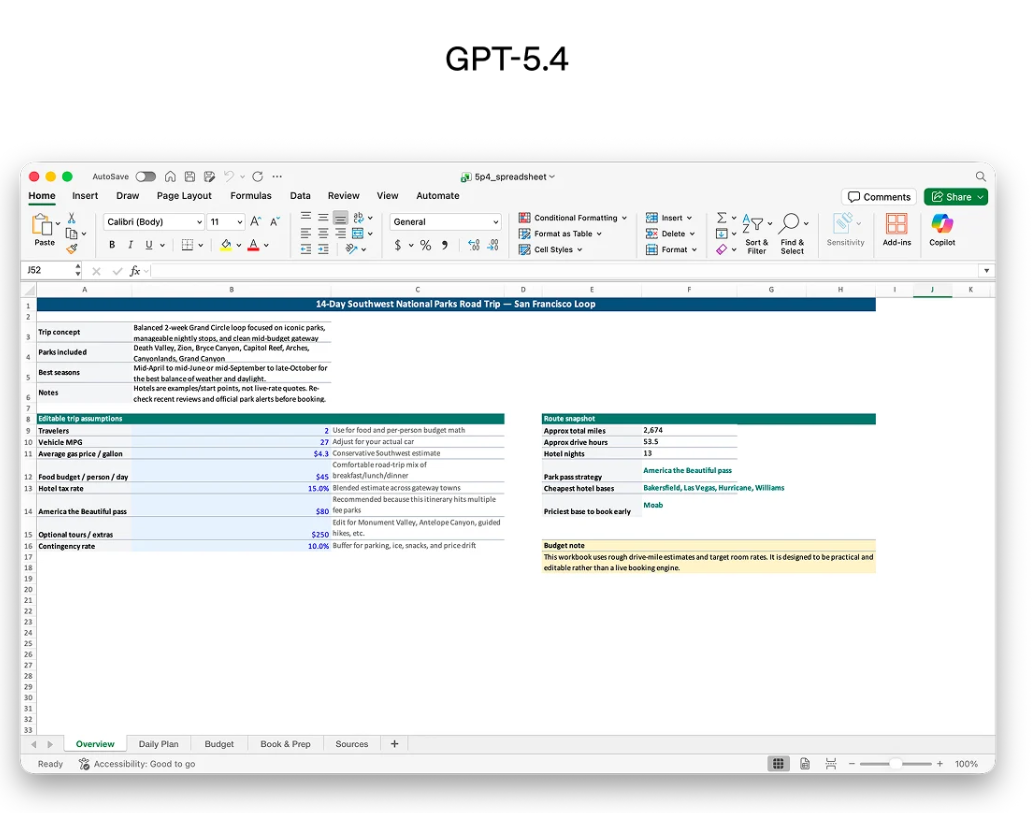The image size is (1033, 813).
Task: Toggle the AutoSave switch
Action: (x=146, y=176)
